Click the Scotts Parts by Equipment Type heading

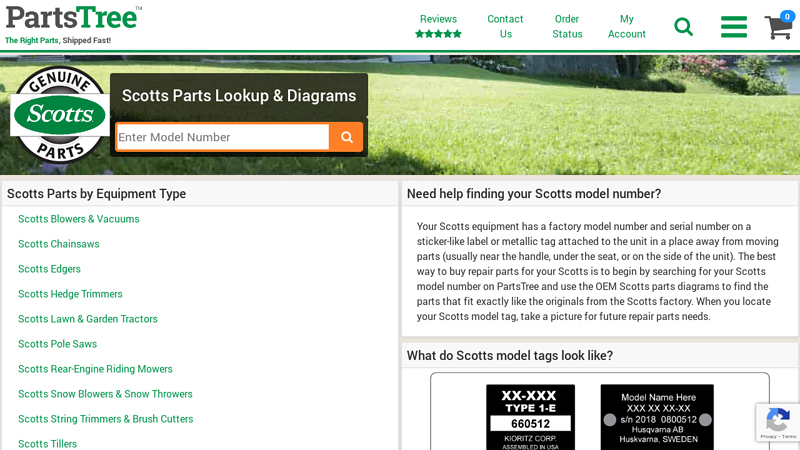(96, 194)
